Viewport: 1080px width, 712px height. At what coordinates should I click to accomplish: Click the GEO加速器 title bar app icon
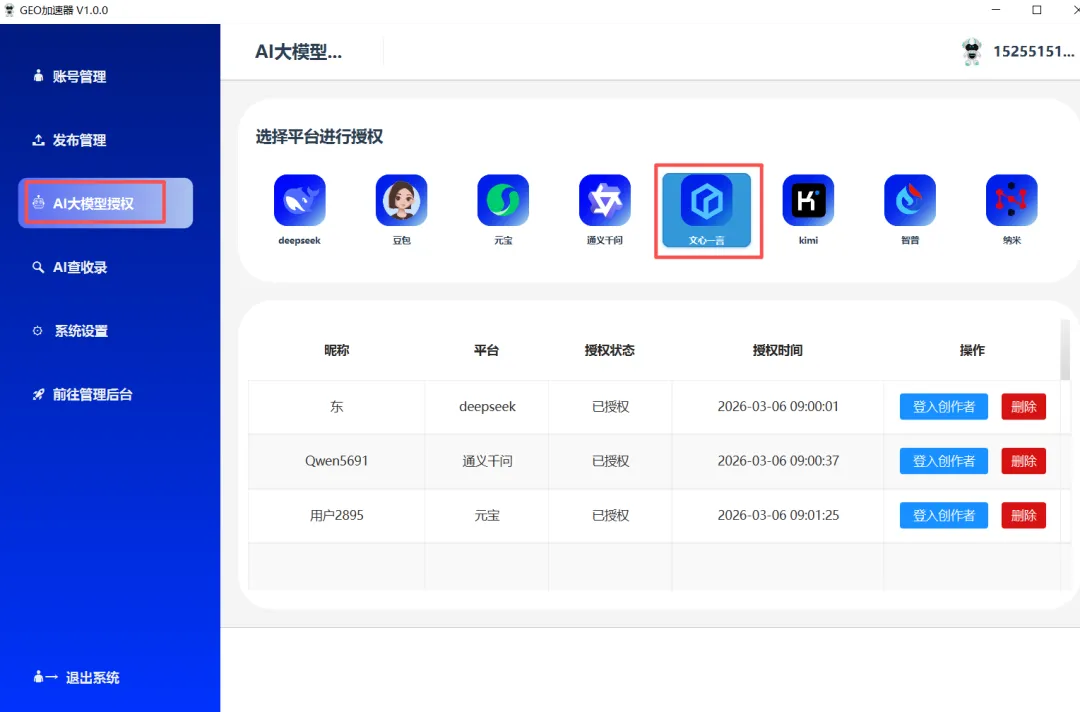tap(9, 10)
